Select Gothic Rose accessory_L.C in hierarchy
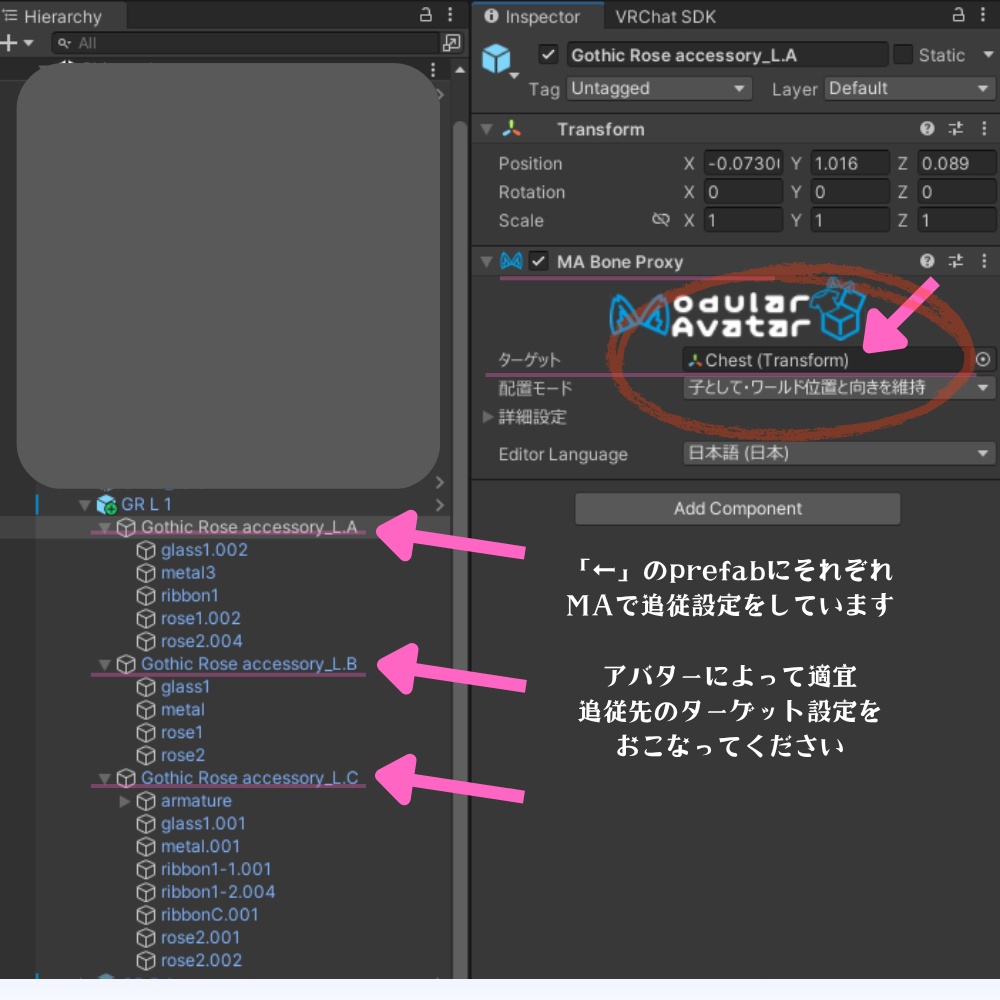1000x1000 pixels. 249,778
